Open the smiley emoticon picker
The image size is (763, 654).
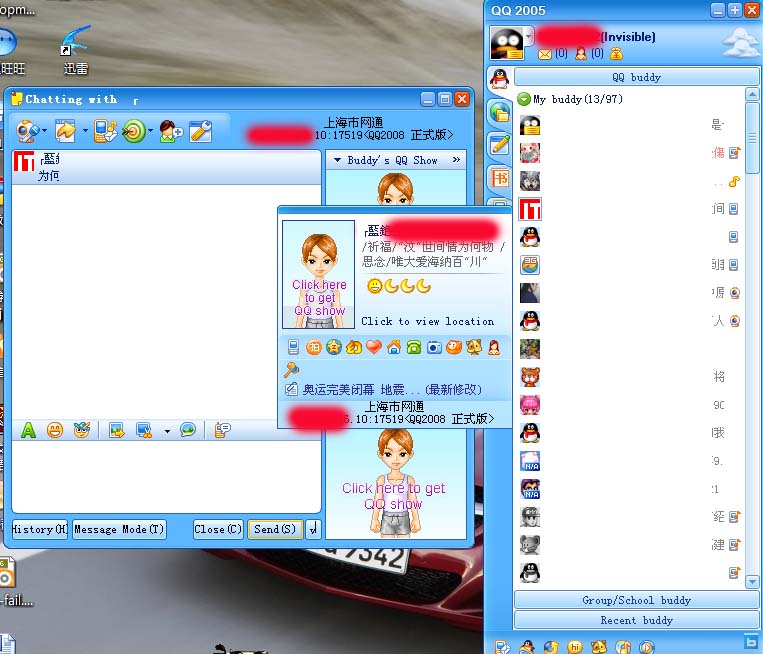point(55,430)
